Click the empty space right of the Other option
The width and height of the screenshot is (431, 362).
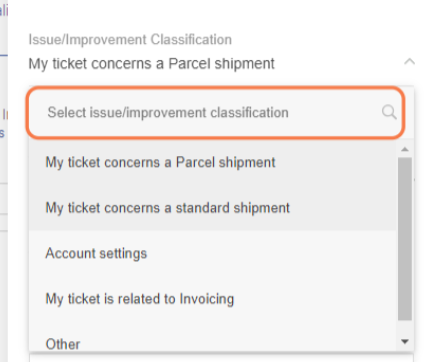pyautogui.click(x=238, y=342)
